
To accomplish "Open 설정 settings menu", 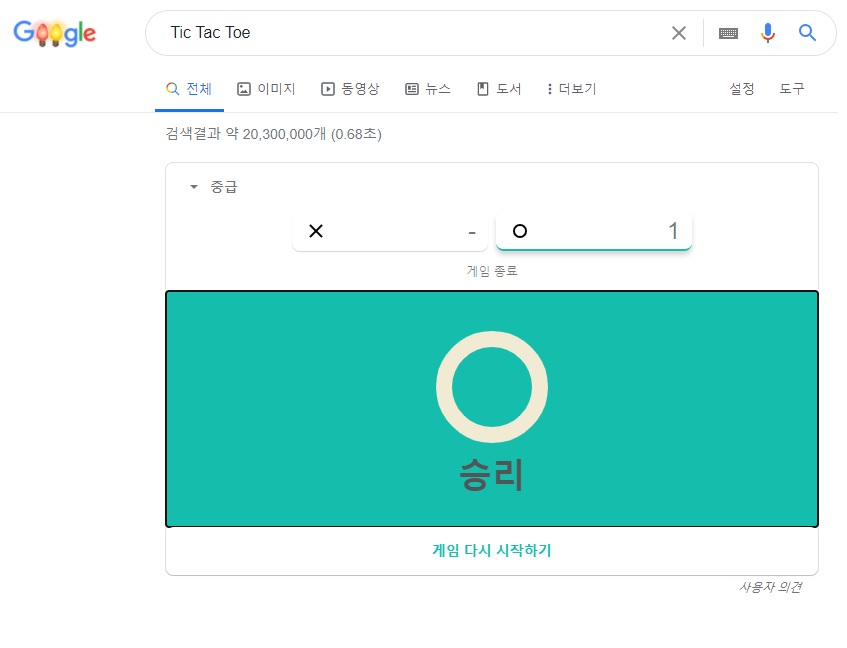I will (742, 89).
